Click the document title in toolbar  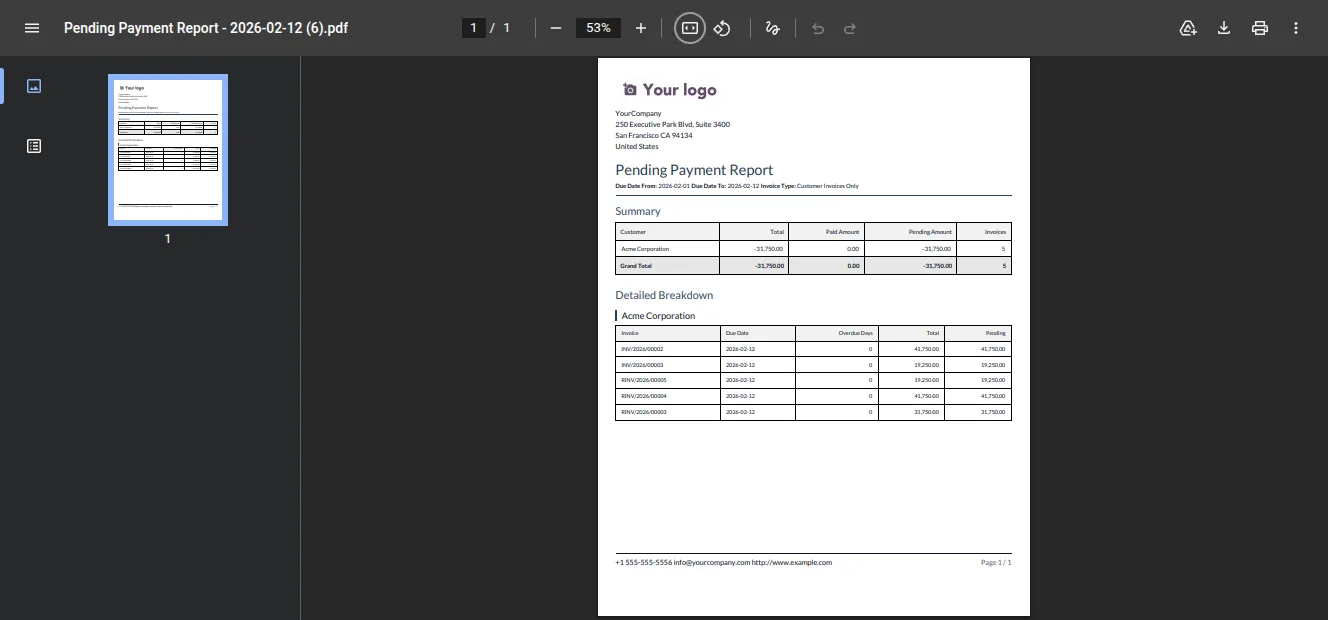206,28
